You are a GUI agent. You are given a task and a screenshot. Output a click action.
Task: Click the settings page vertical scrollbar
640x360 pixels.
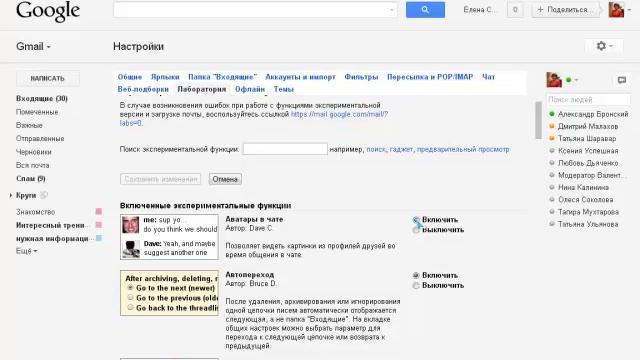click(x=538, y=120)
